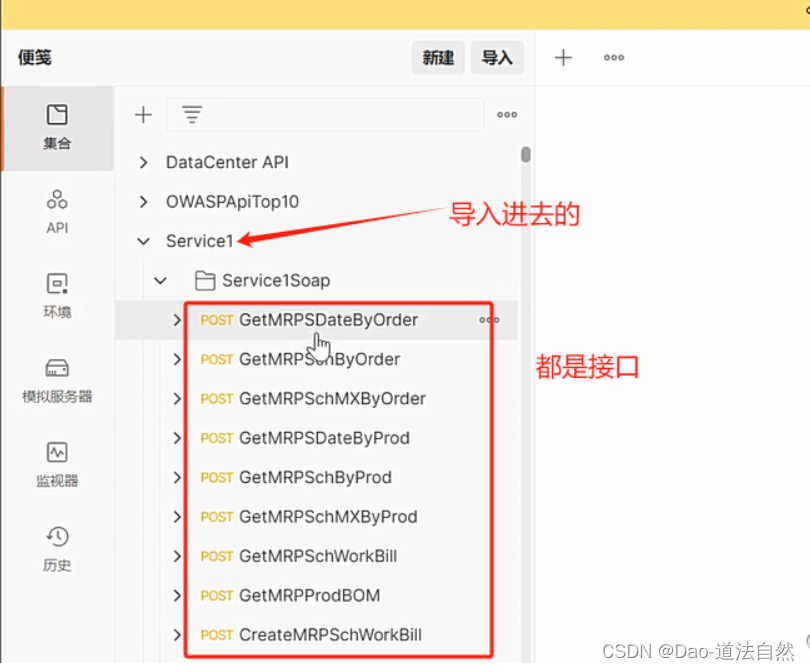Open the Environments (环境) panel
This screenshot has height=671, width=810.
(x=57, y=296)
